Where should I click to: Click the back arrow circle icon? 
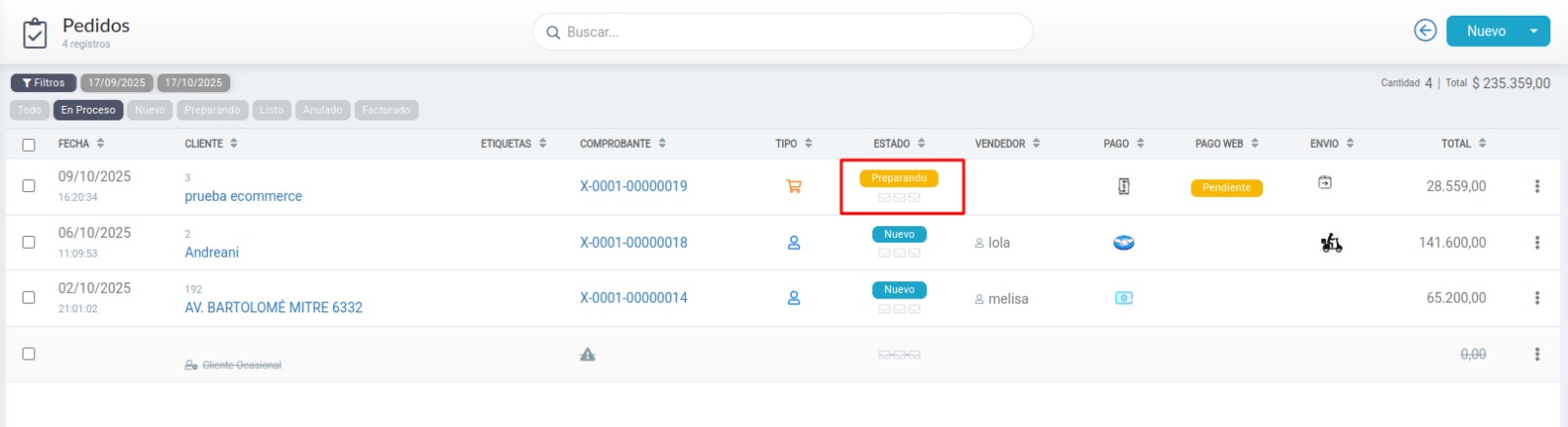tap(1425, 31)
